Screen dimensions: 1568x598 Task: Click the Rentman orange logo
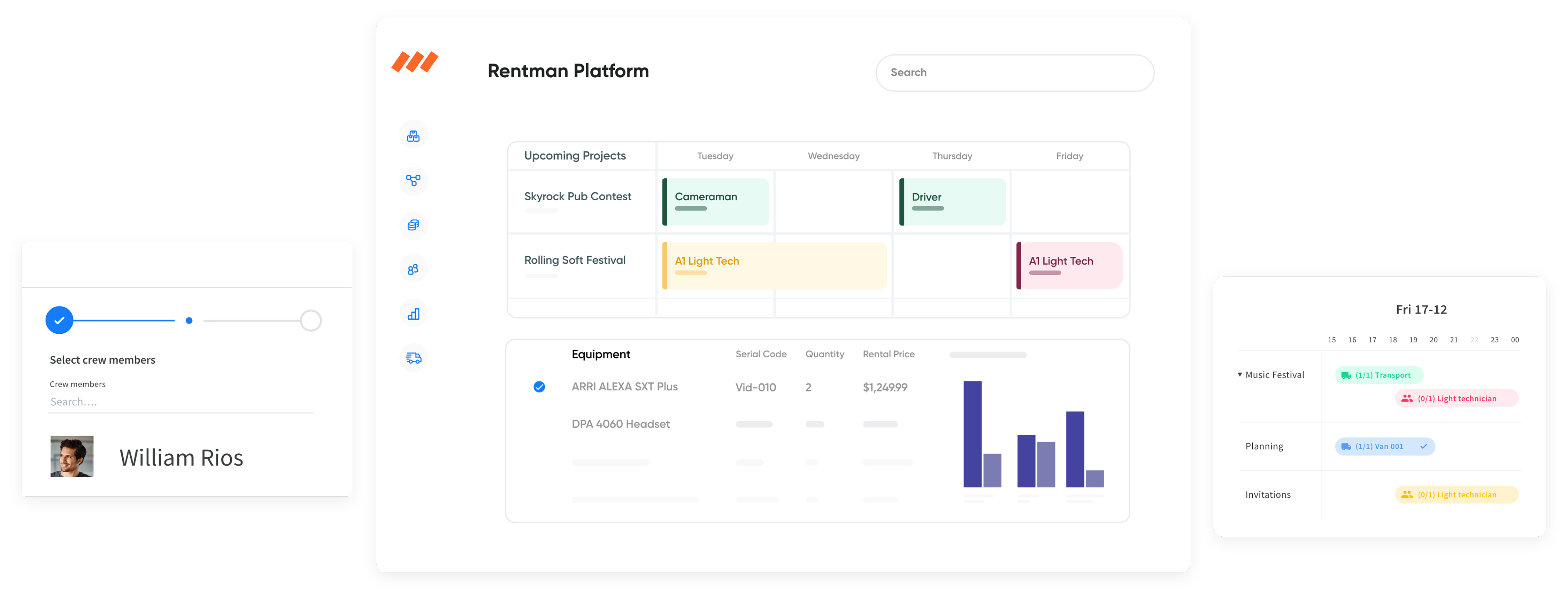point(415,62)
